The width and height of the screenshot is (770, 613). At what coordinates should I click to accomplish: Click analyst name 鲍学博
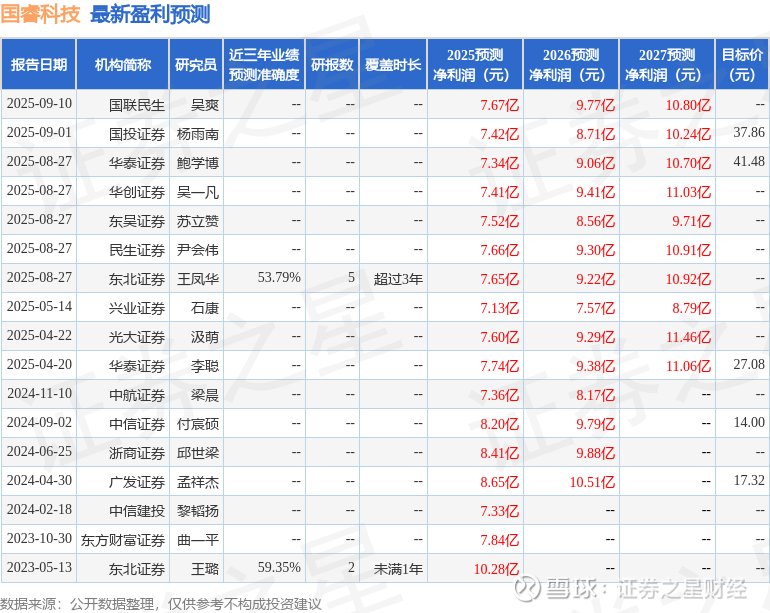(198, 163)
